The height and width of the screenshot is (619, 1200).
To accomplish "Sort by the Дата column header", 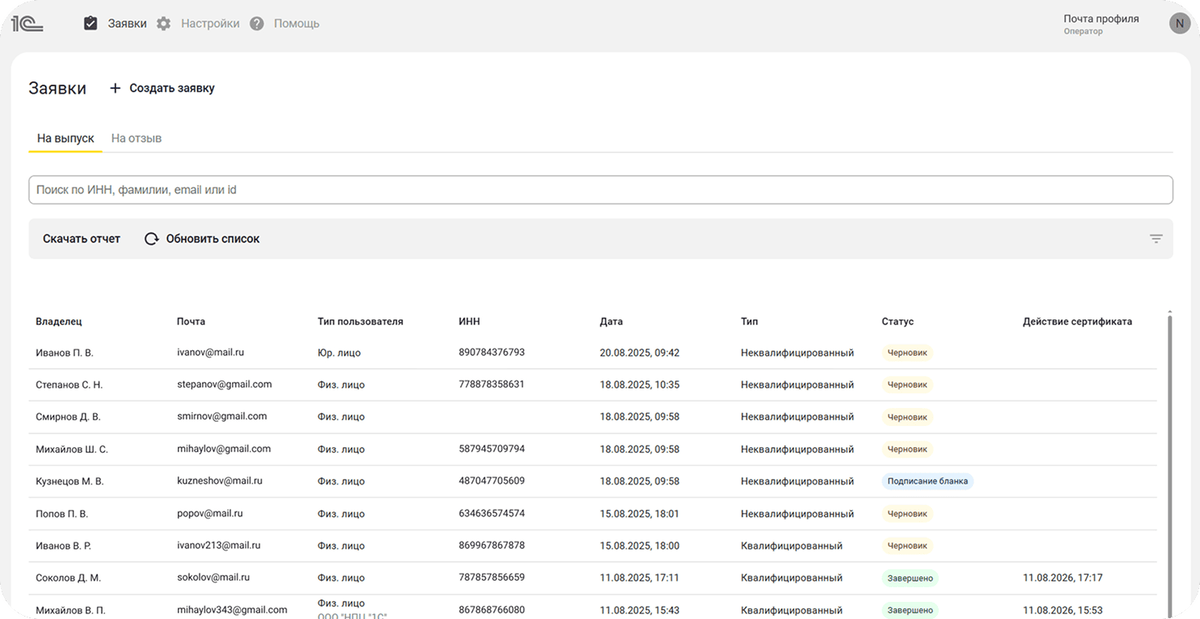I will (x=611, y=322).
